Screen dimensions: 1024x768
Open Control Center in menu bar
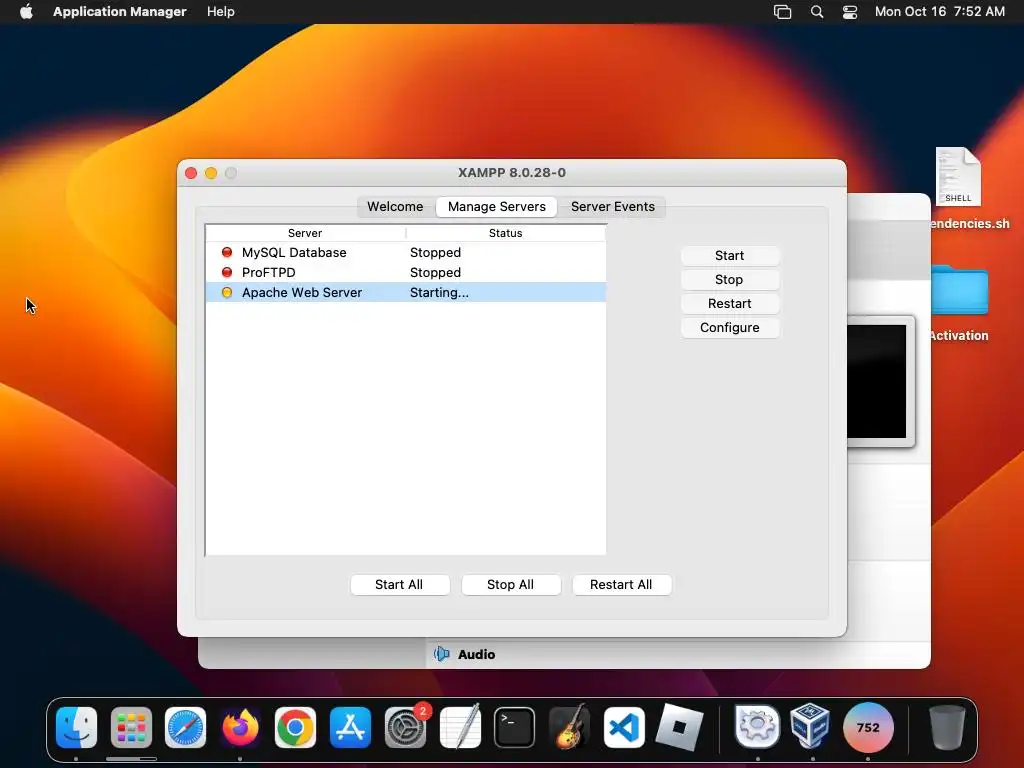pyautogui.click(x=850, y=12)
